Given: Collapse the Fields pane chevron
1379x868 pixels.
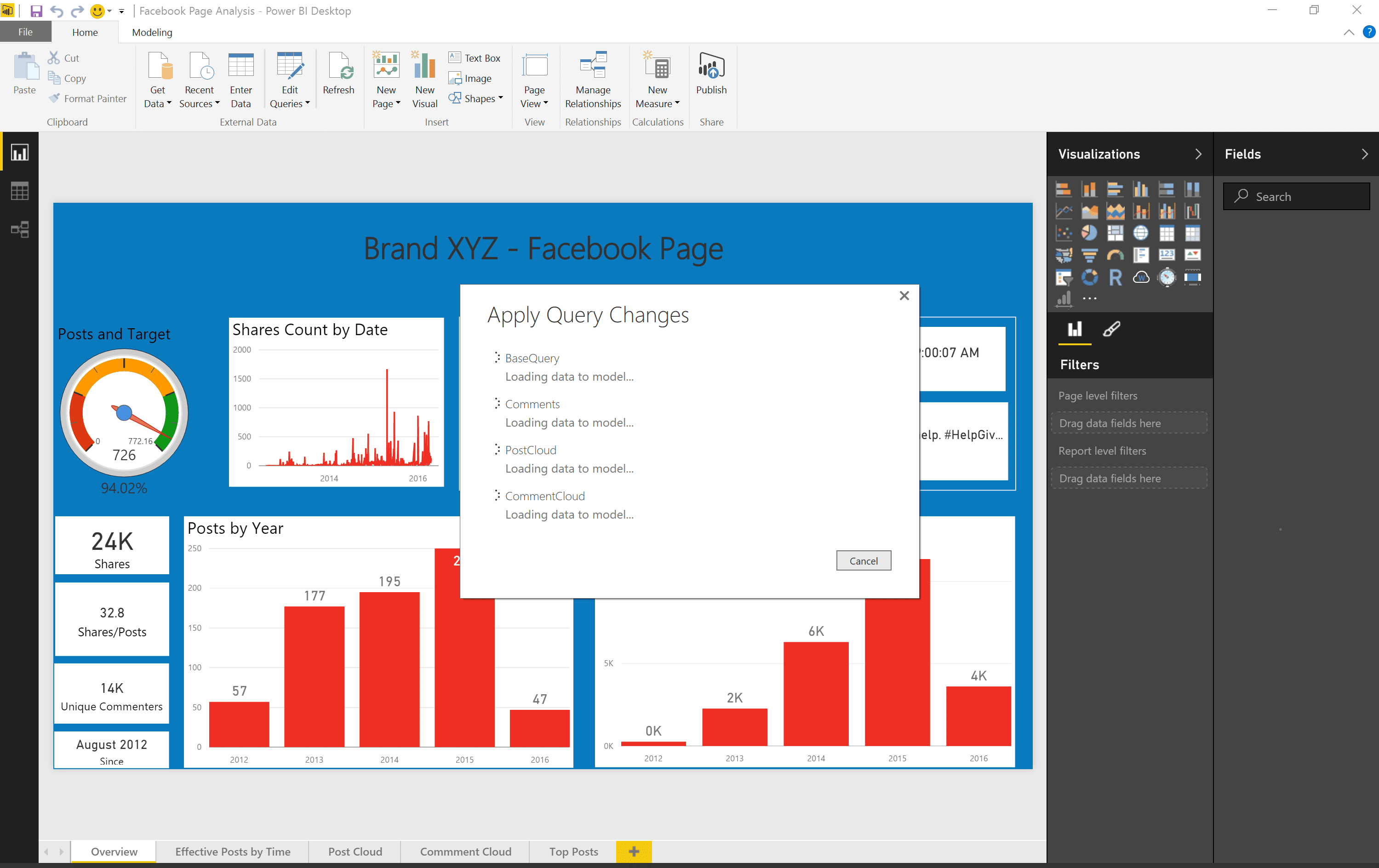Looking at the screenshot, I should [x=1365, y=154].
